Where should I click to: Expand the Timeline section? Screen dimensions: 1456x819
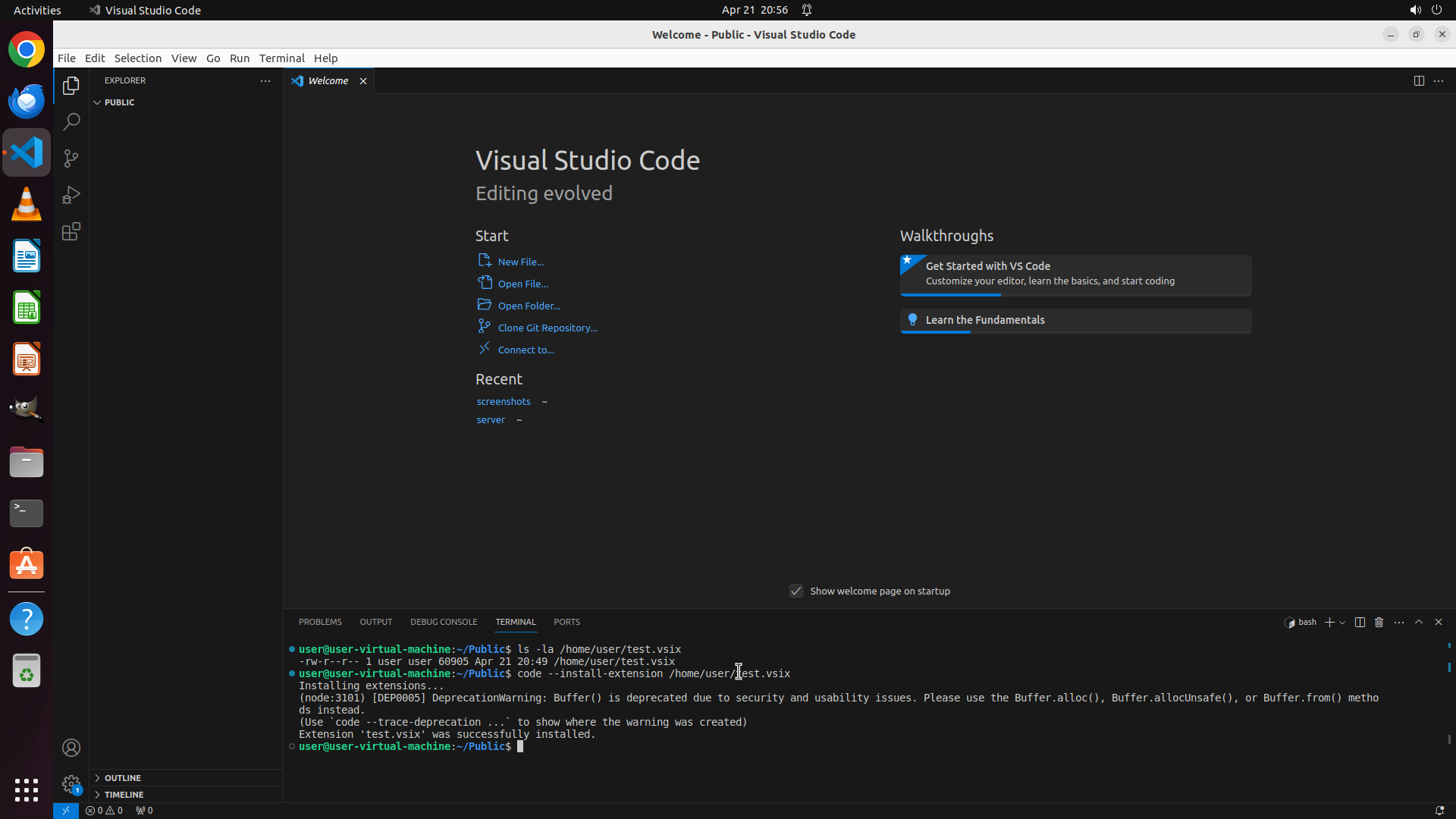click(x=124, y=794)
